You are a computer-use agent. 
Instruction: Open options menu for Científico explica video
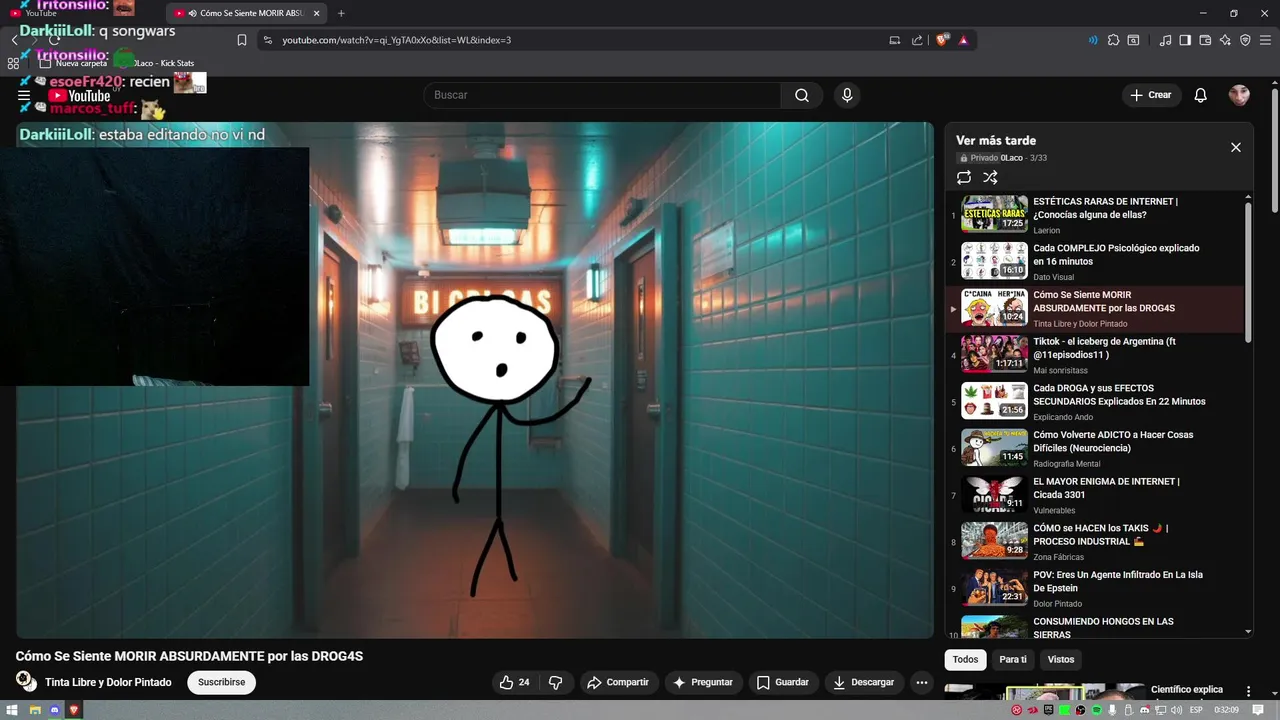pyautogui.click(x=1248, y=691)
